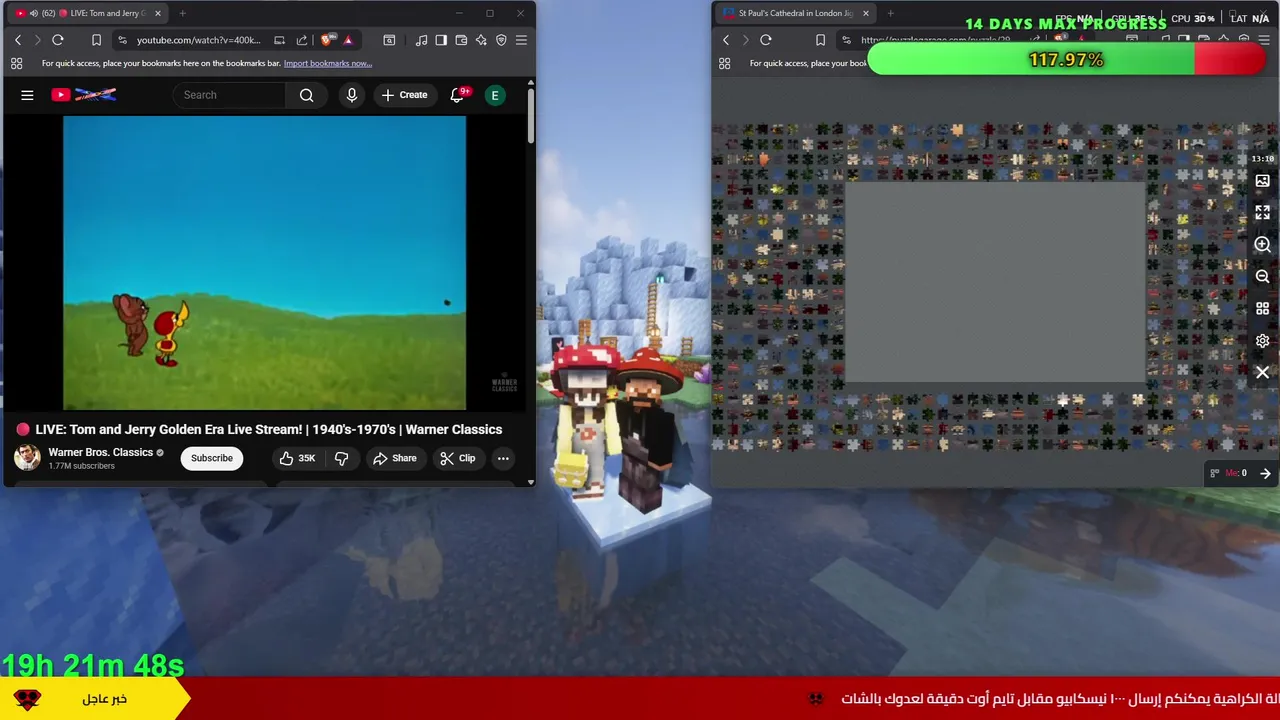Open the YouTube Create button
1280x720 pixels.
(x=404, y=95)
